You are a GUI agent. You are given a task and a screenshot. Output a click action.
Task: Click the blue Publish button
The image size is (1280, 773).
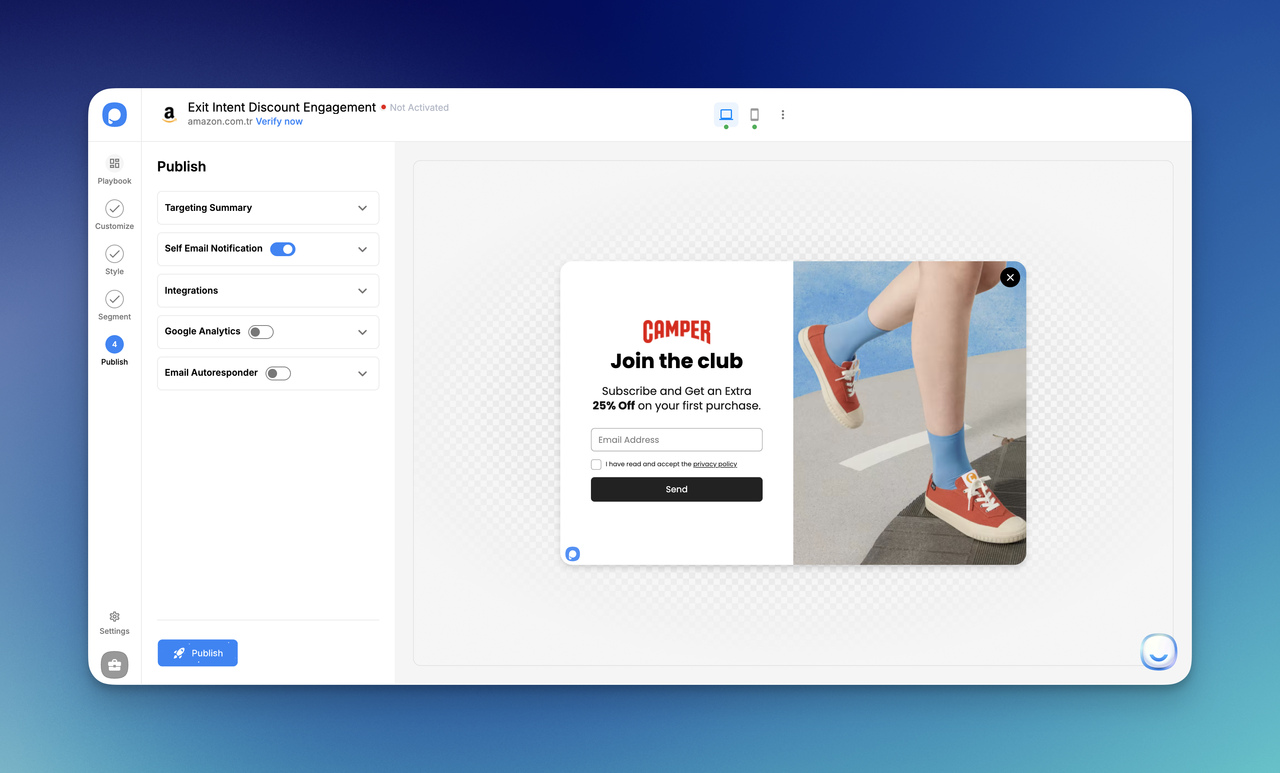coord(197,652)
